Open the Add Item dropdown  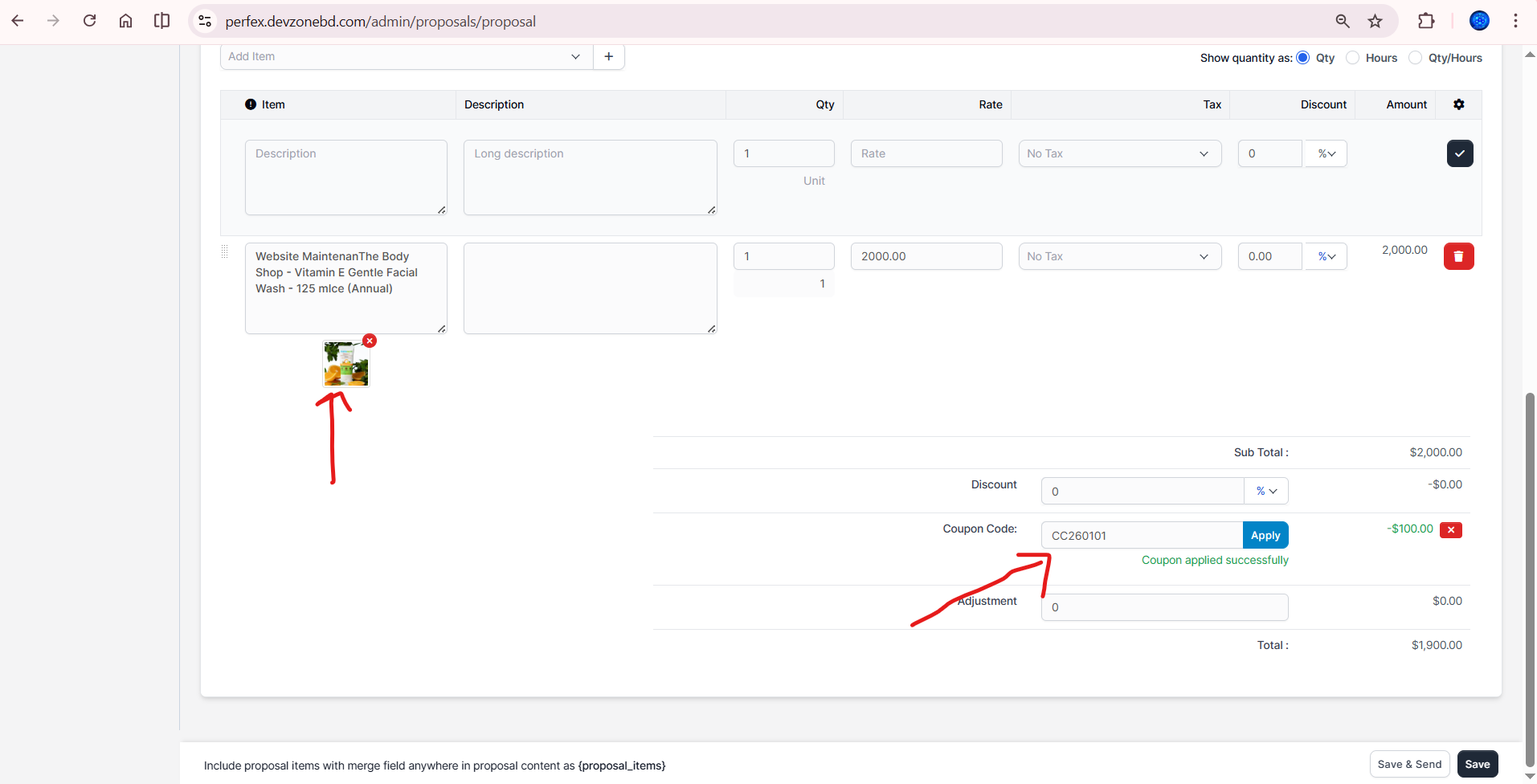[x=406, y=56]
